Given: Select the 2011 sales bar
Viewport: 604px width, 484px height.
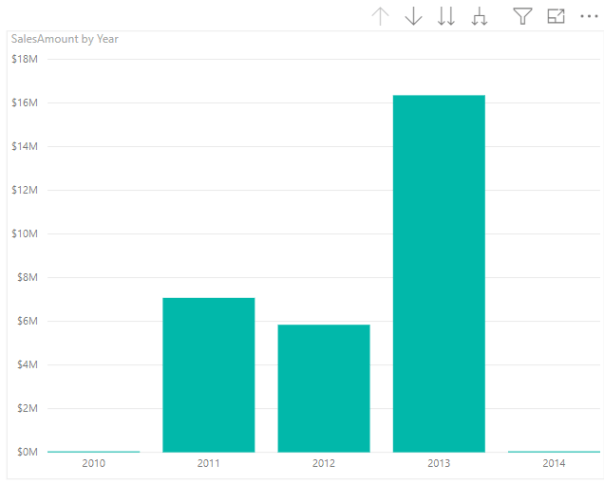Looking at the screenshot, I should (x=209, y=375).
